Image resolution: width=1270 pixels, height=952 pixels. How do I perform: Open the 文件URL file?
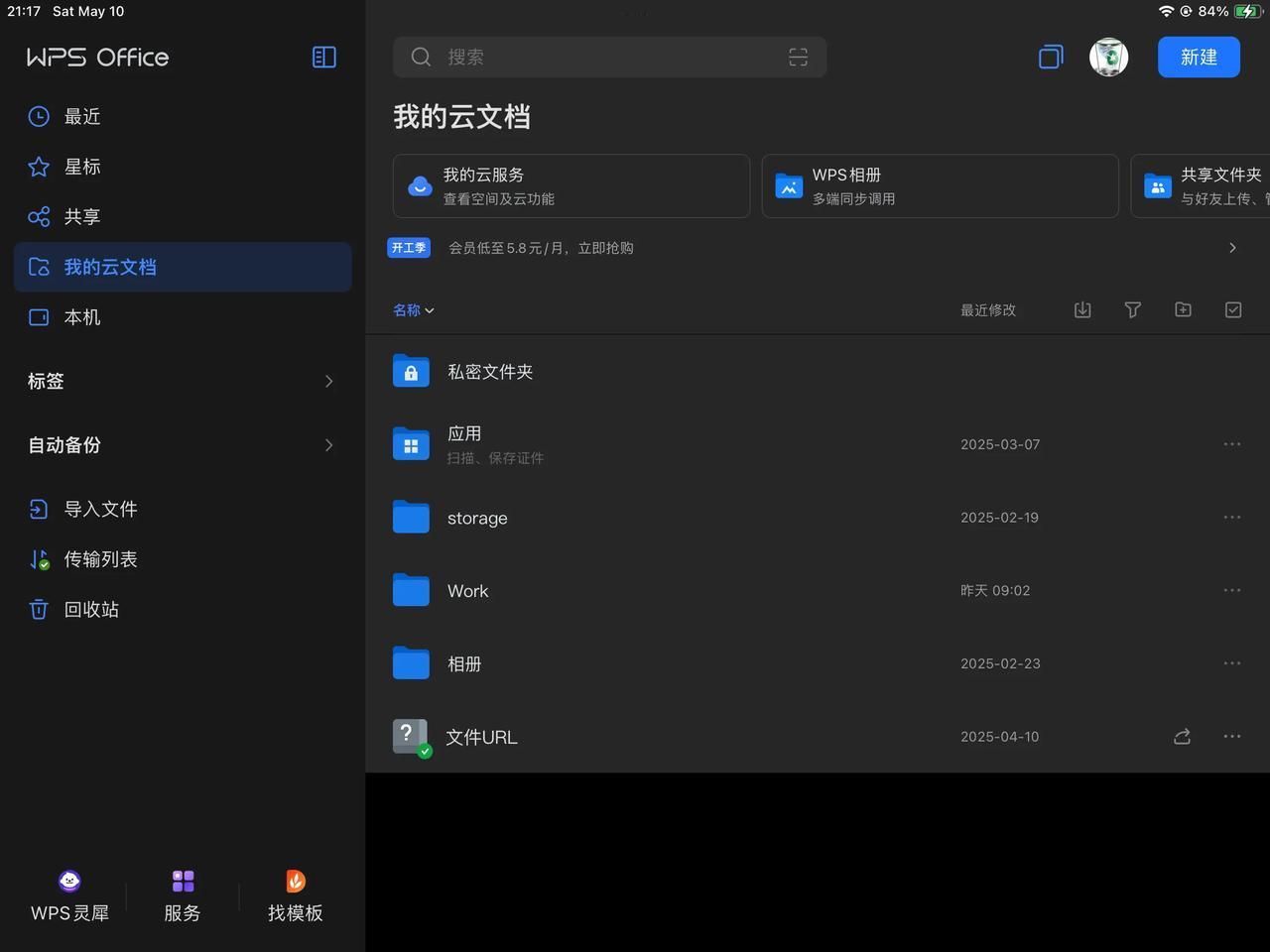pos(818,737)
